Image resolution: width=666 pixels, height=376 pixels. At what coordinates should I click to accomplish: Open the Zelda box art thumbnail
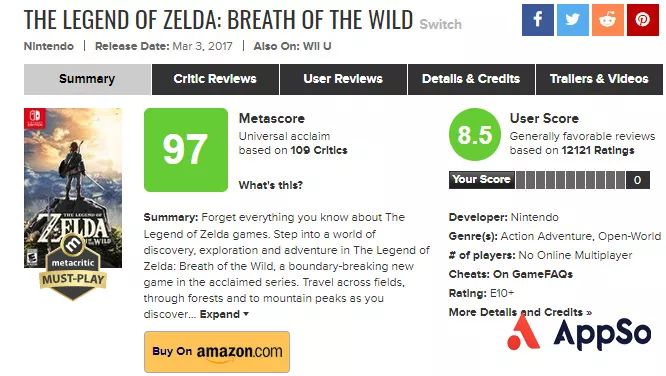(73, 188)
